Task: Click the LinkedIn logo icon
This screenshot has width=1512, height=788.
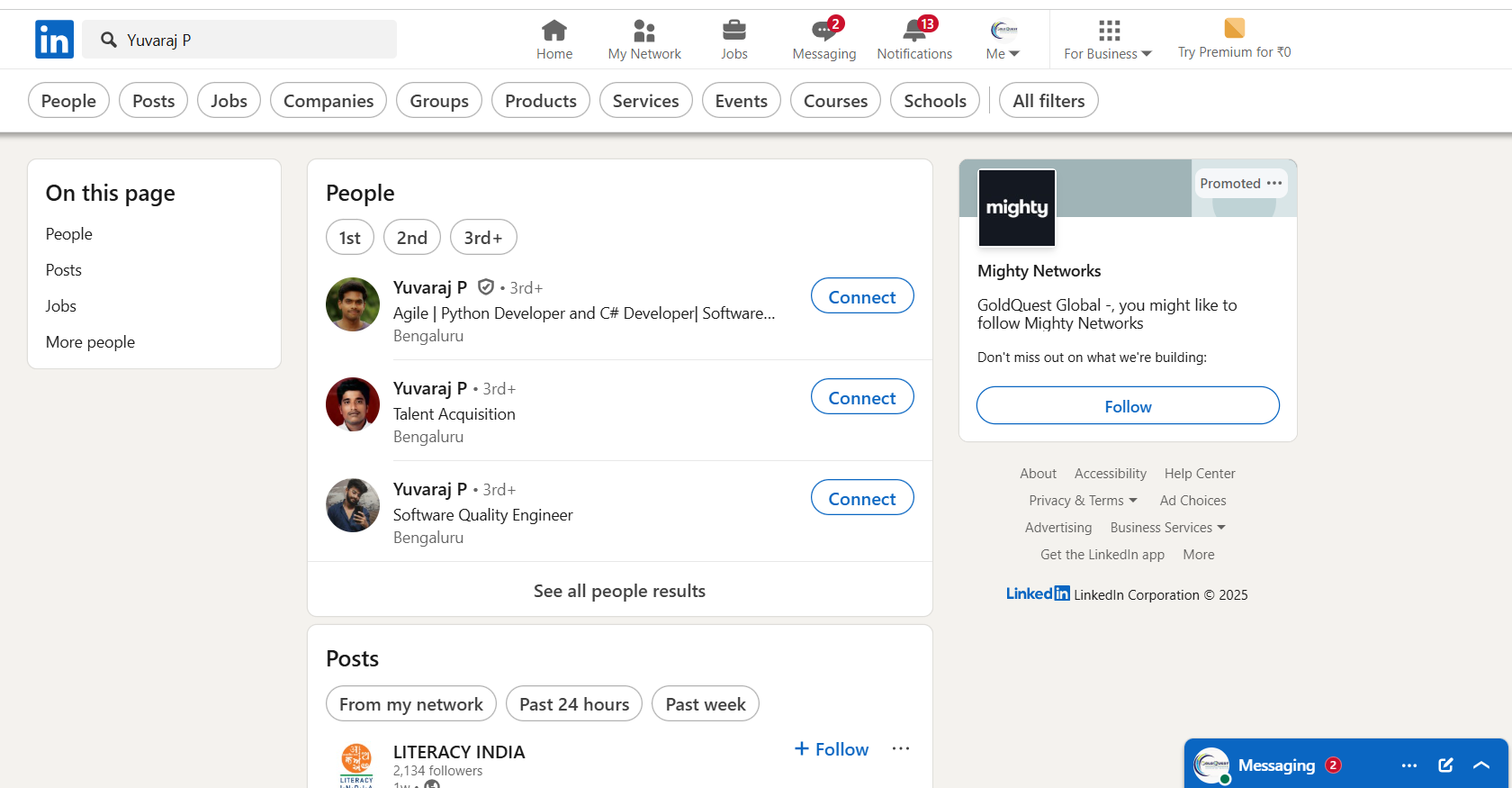Action: coord(54,40)
